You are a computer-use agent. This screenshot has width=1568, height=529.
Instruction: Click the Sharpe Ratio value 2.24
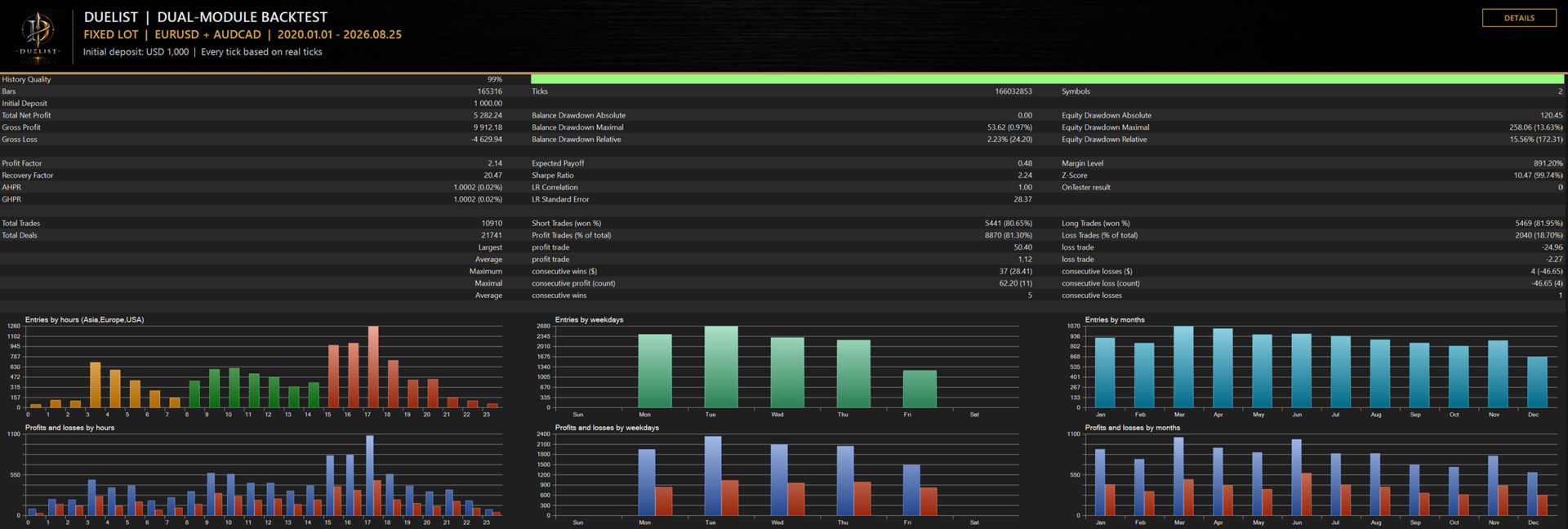1025,176
